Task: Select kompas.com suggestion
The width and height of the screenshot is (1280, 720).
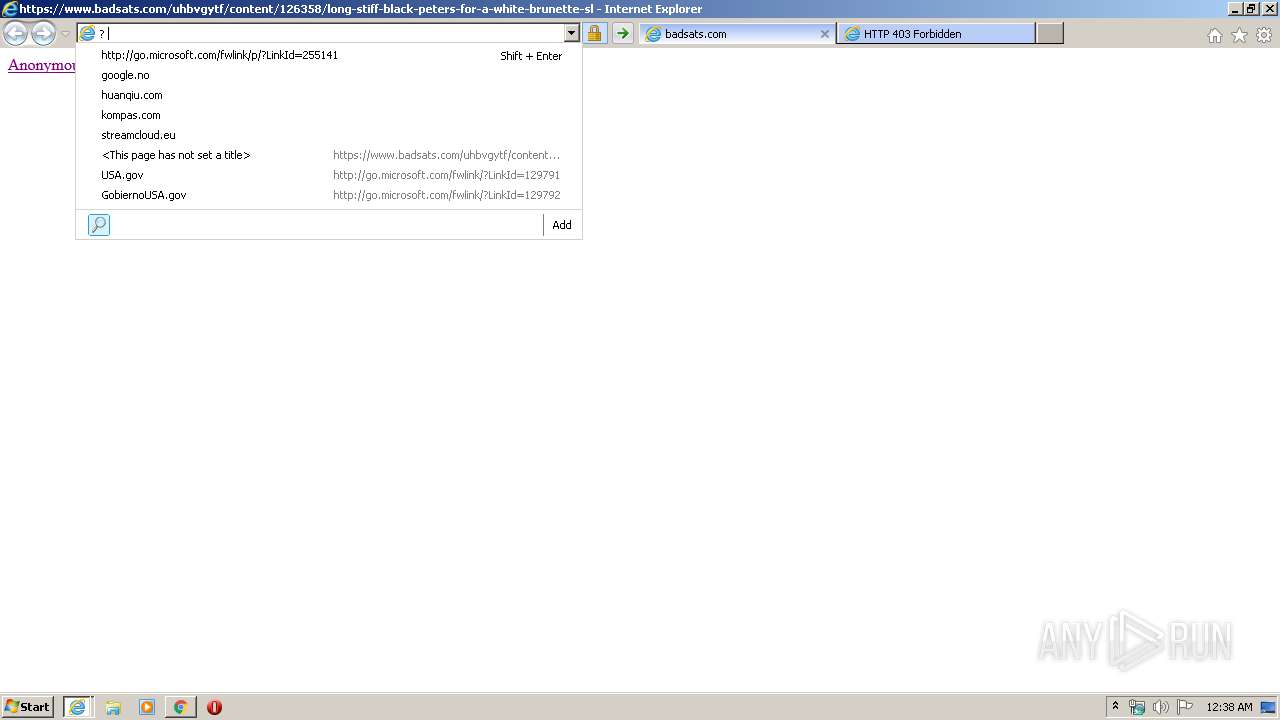Action: [329, 115]
